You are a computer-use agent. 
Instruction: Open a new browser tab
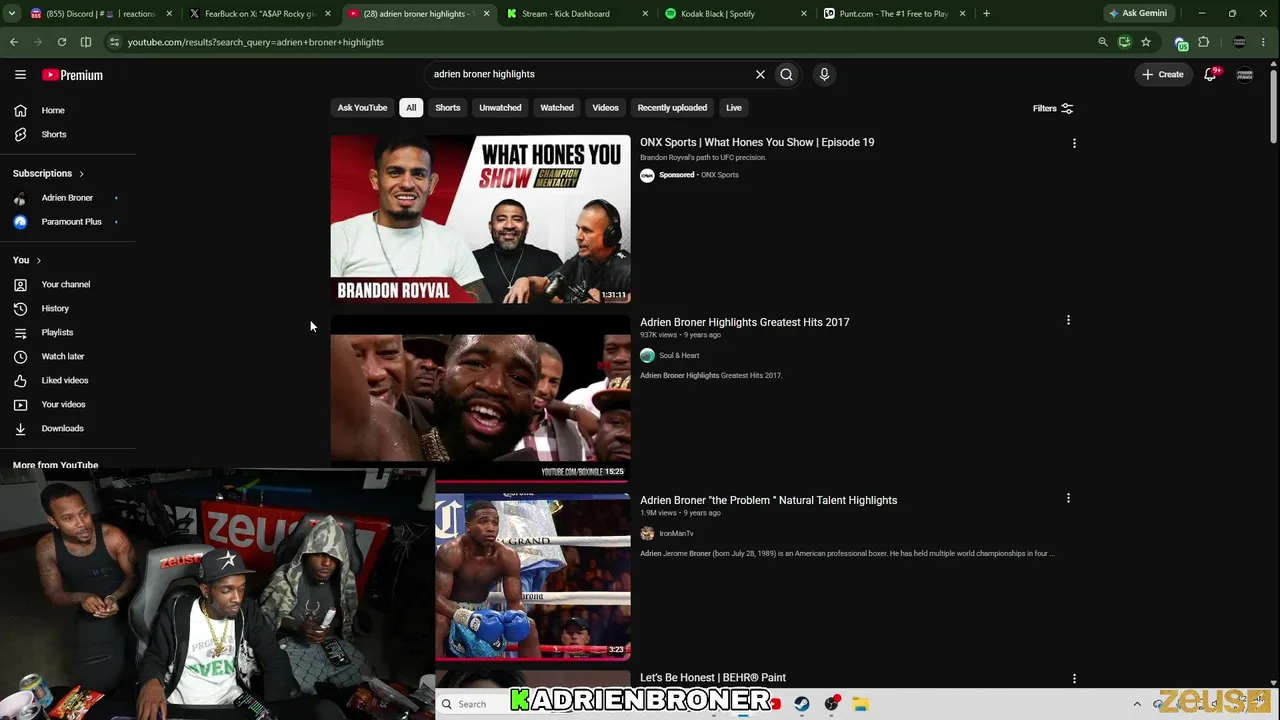tap(986, 14)
